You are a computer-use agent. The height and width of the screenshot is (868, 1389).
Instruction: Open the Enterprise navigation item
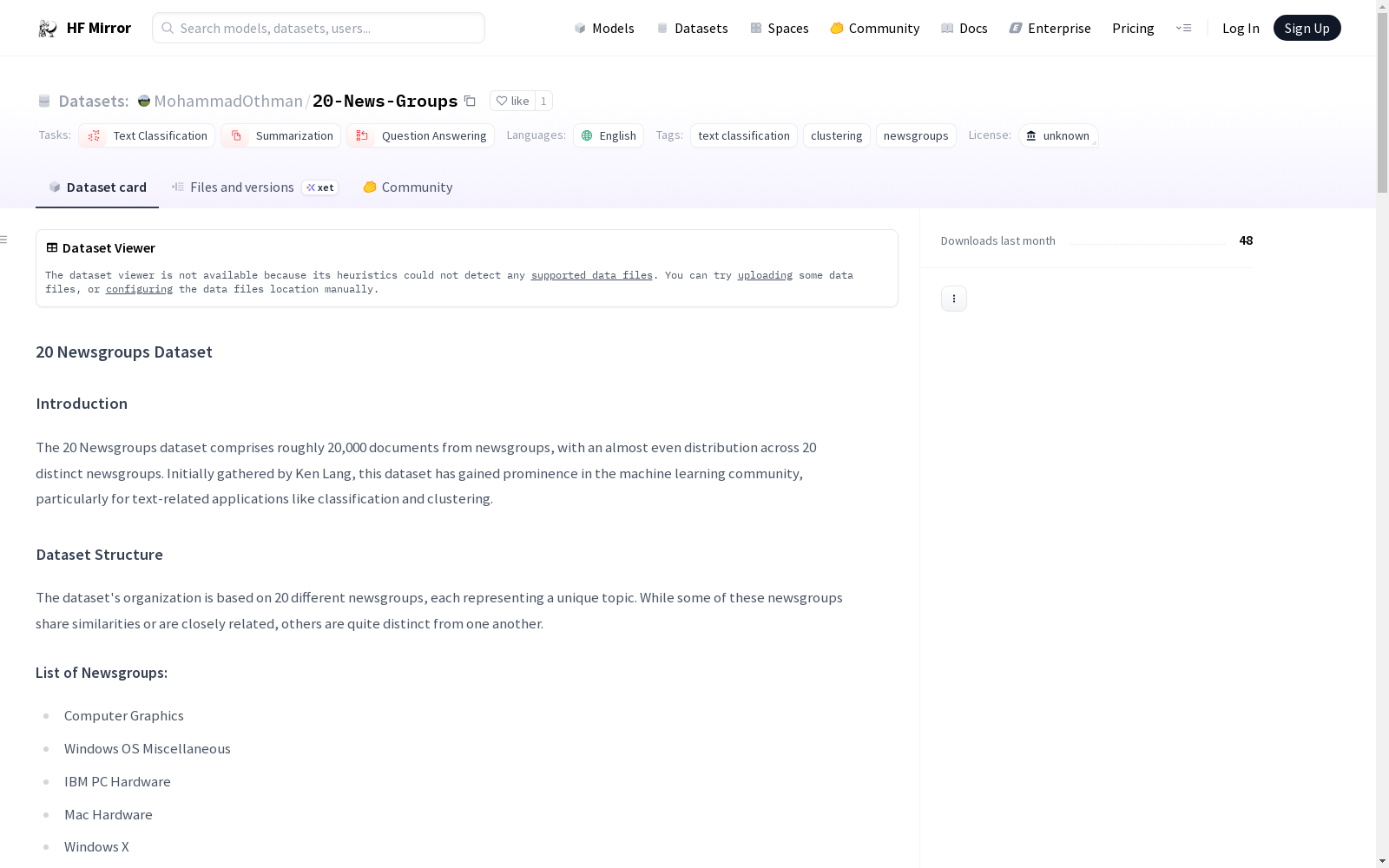(x=1050, y=28)
